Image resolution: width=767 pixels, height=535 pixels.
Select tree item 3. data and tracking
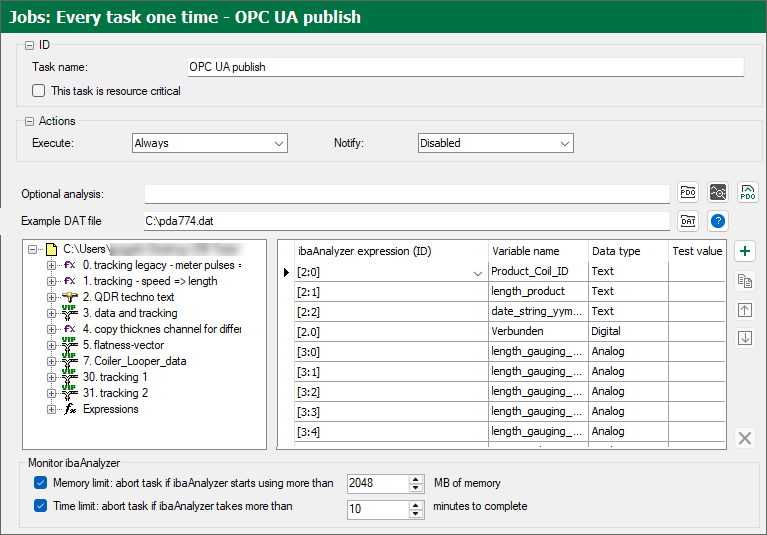click(x=130, y=313)
